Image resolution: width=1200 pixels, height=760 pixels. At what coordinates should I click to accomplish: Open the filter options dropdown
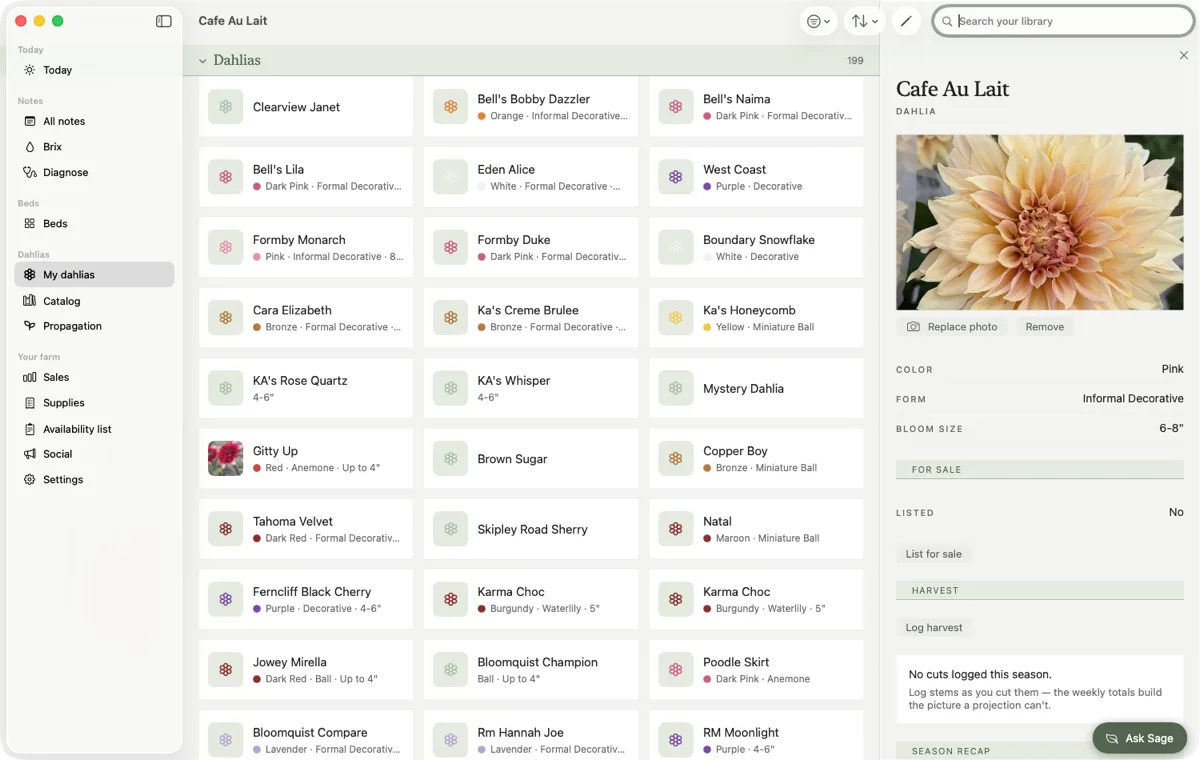819,21
